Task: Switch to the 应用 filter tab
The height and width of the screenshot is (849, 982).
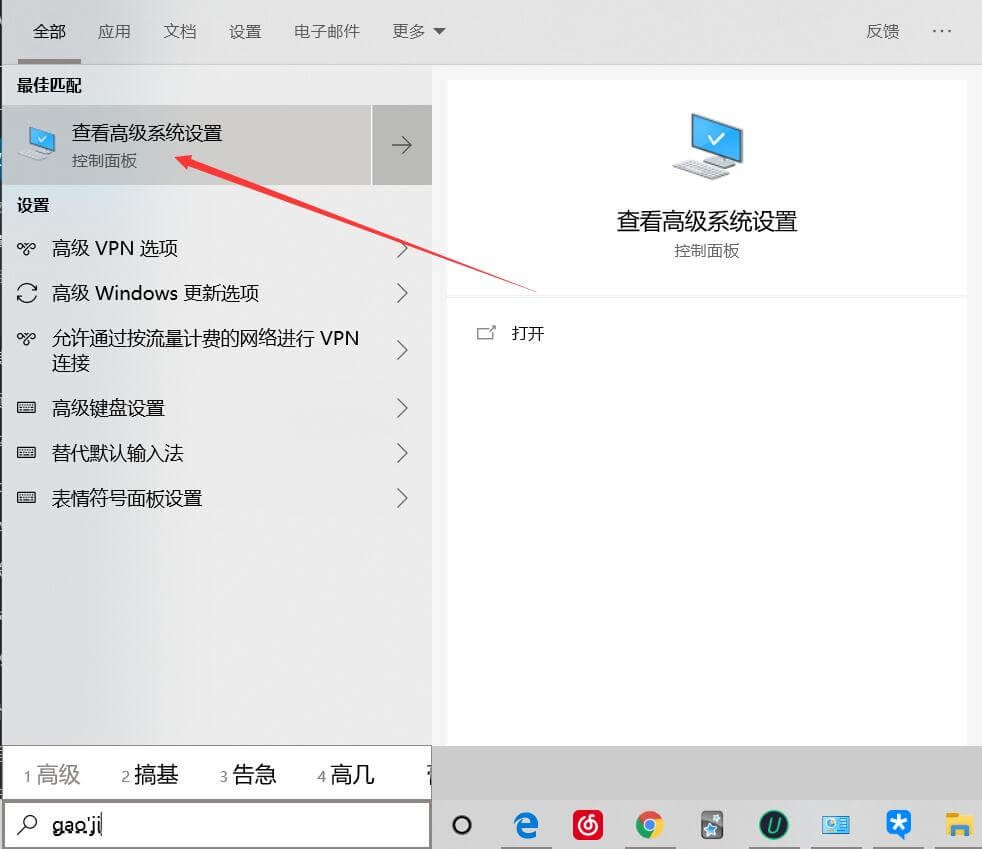Action: point(115,31)
